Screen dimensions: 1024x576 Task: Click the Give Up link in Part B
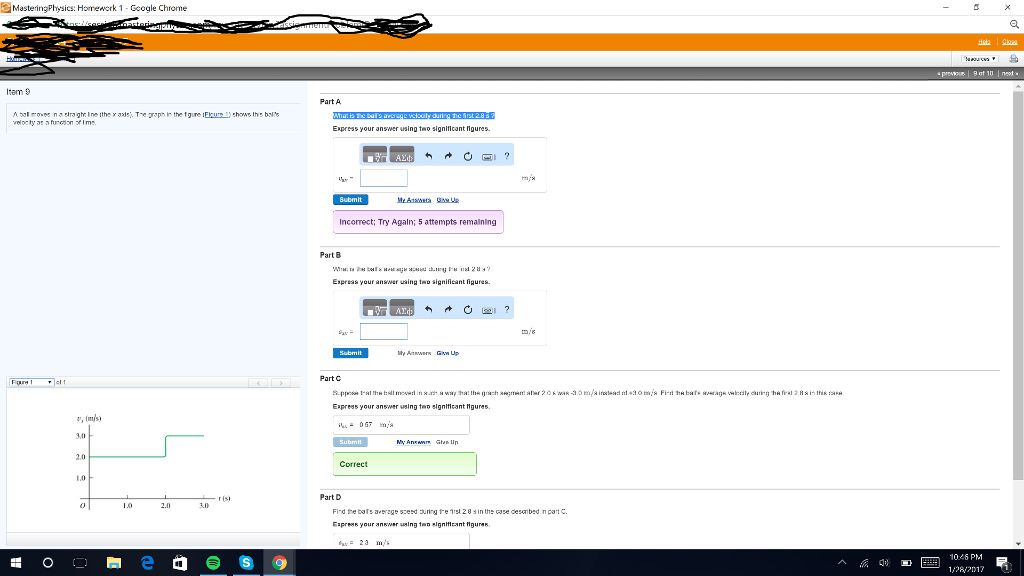point(448,352)
